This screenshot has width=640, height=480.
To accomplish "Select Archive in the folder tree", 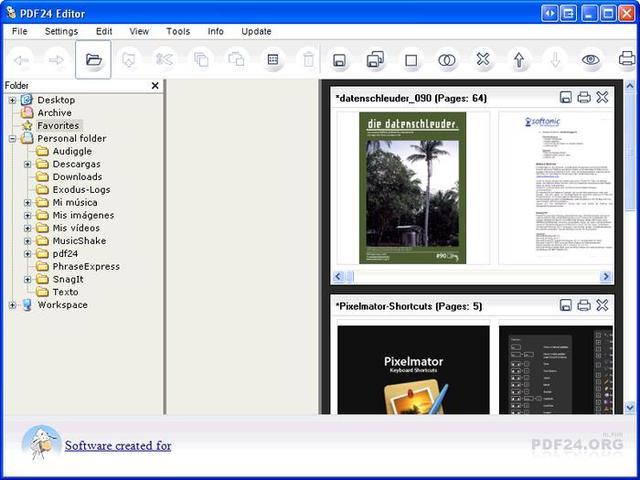I will tap(54, 113).
